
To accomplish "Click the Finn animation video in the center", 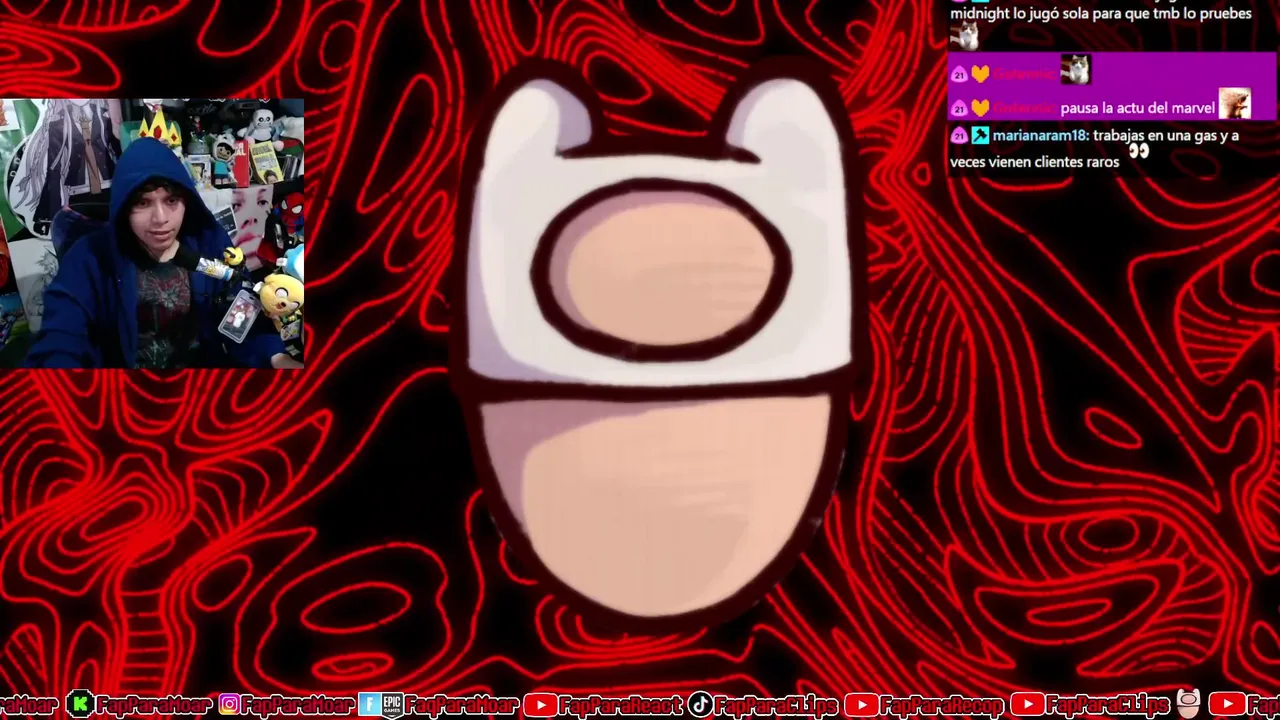I will click(660, 345).
